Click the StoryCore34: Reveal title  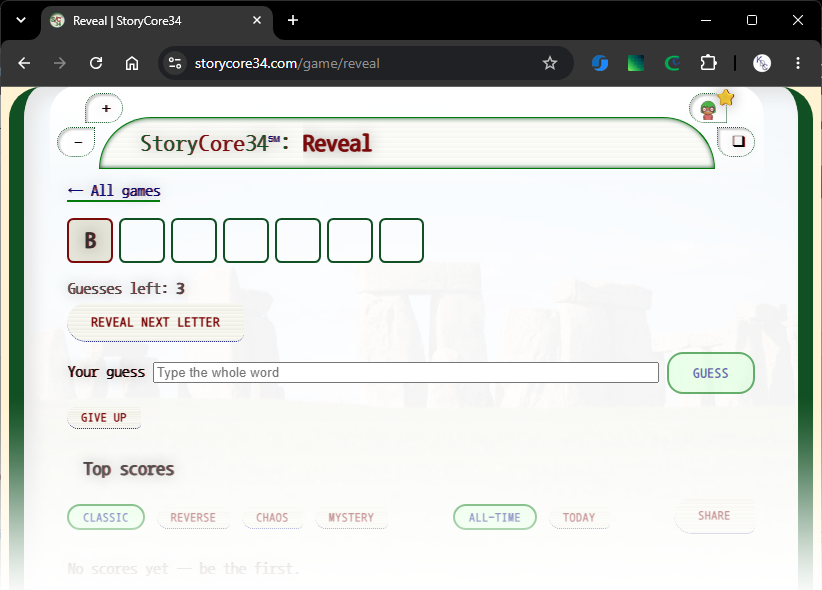256,144
